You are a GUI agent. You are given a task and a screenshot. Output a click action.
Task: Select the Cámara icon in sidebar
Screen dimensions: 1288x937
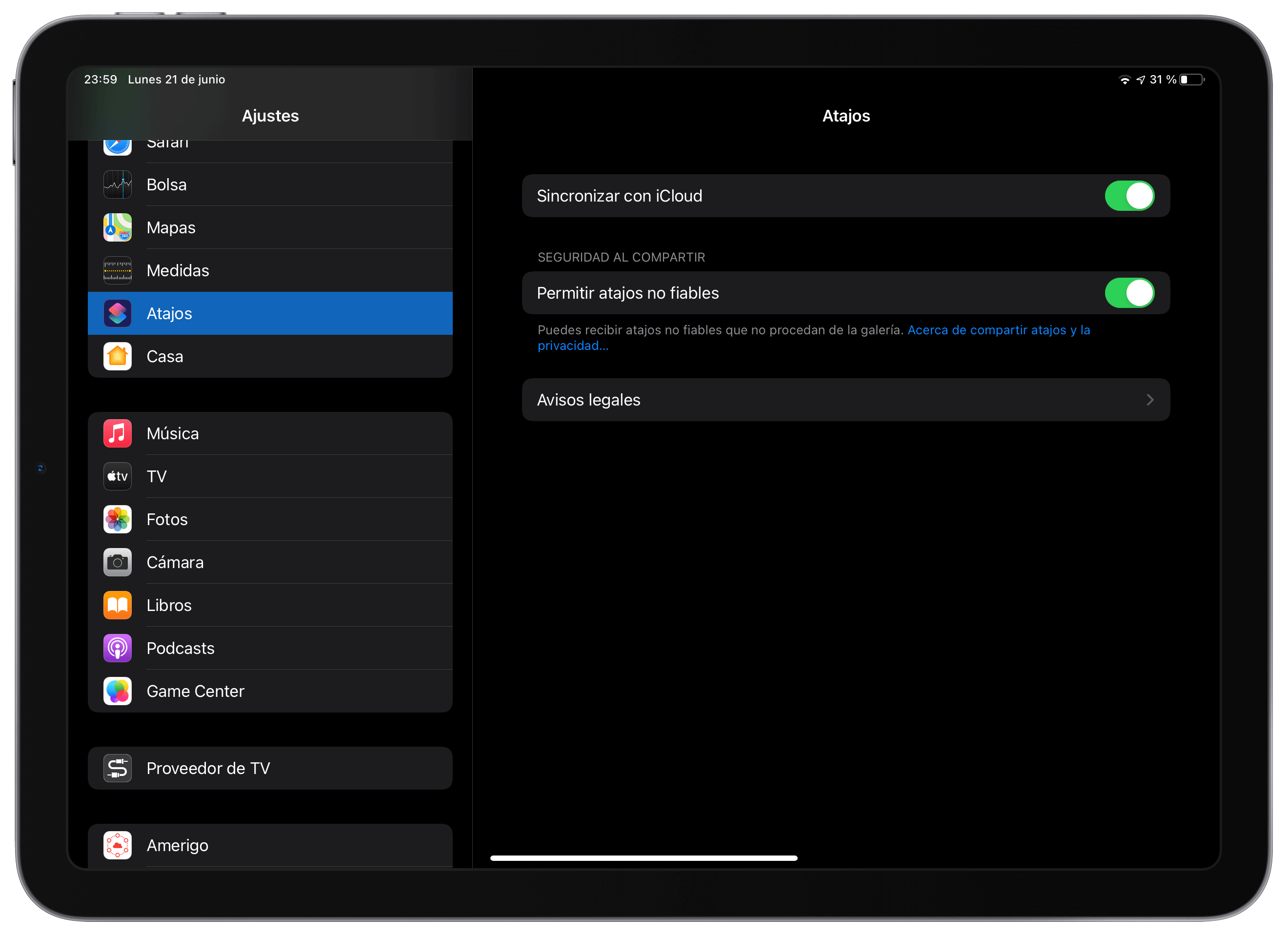(117, 562)
